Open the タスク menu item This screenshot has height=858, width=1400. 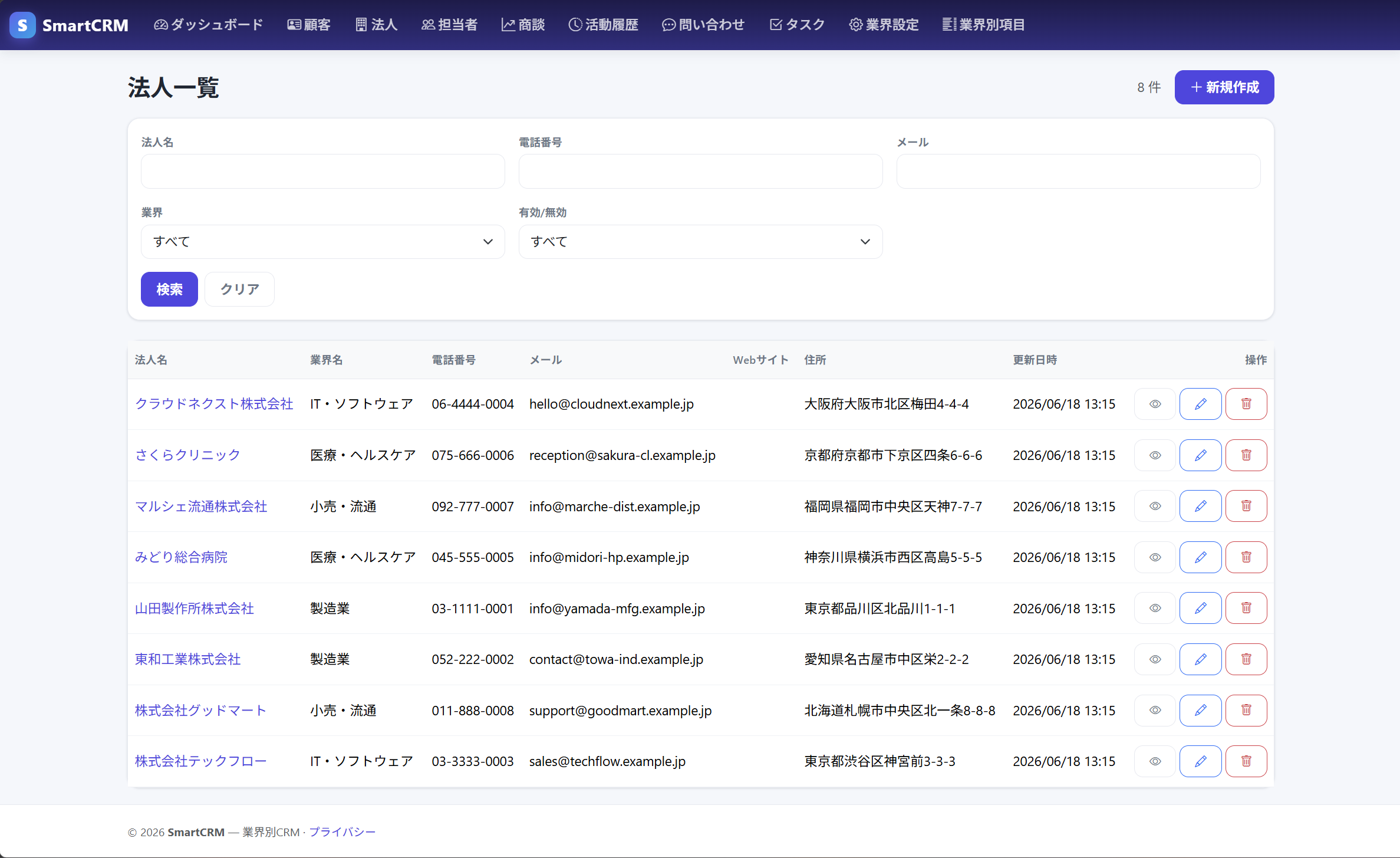click(797, 25)
